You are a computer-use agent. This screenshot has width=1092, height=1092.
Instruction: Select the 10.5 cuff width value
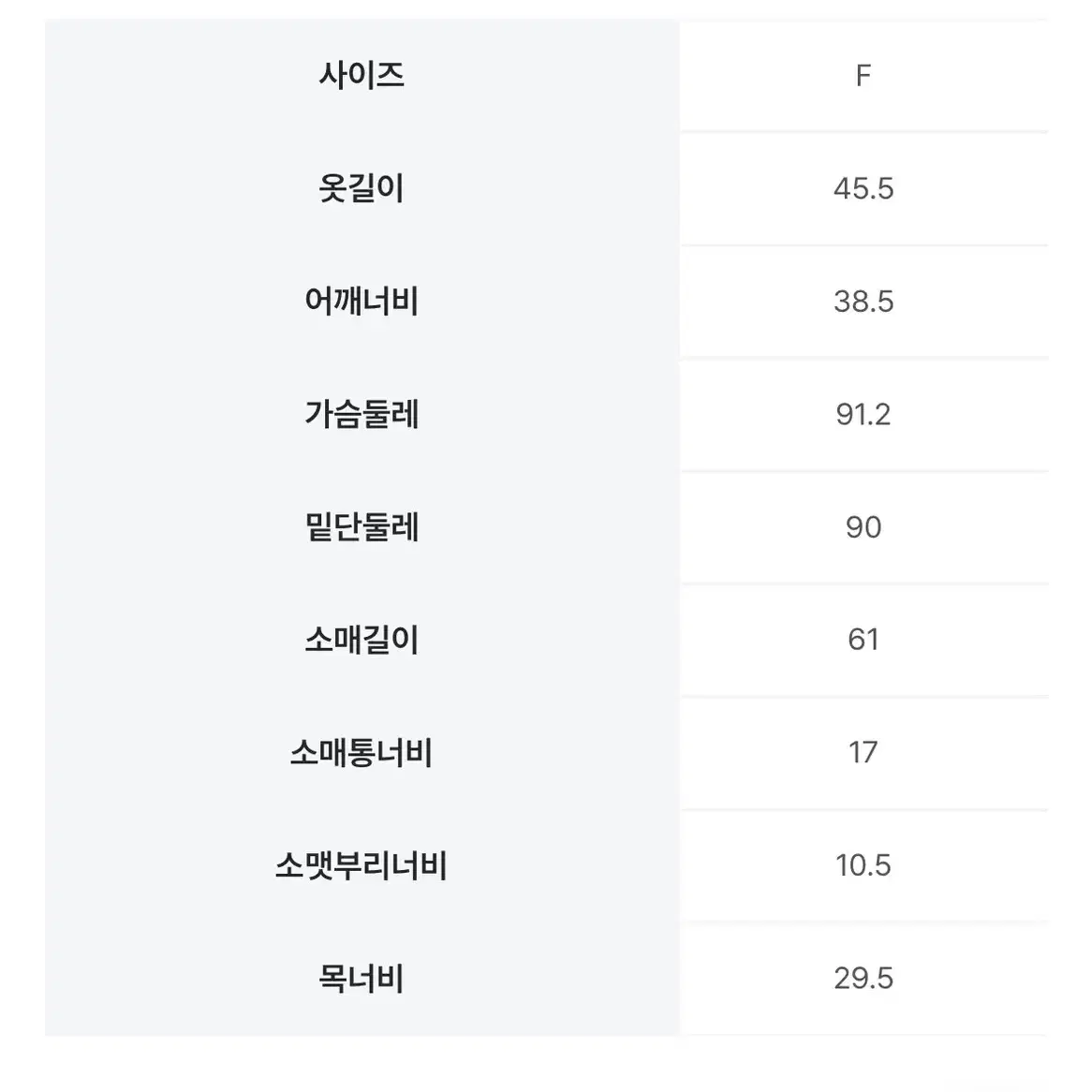point(863,865)
